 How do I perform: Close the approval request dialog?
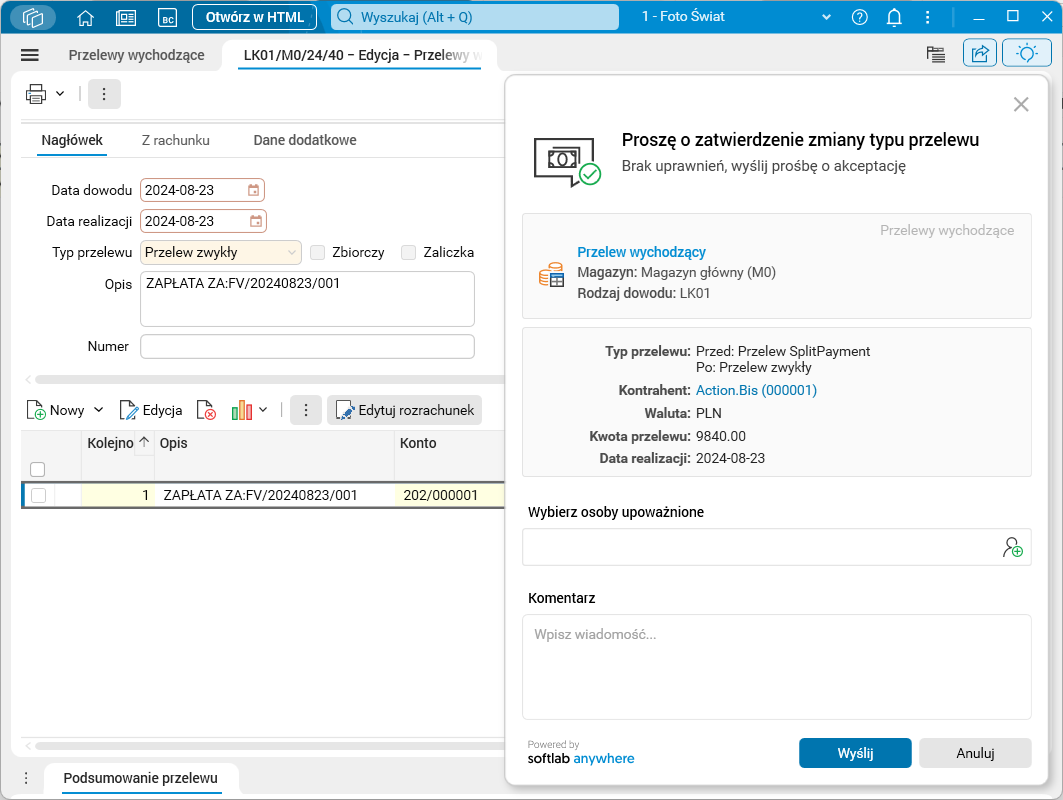pyautogui.click(x=1021, y=104)
